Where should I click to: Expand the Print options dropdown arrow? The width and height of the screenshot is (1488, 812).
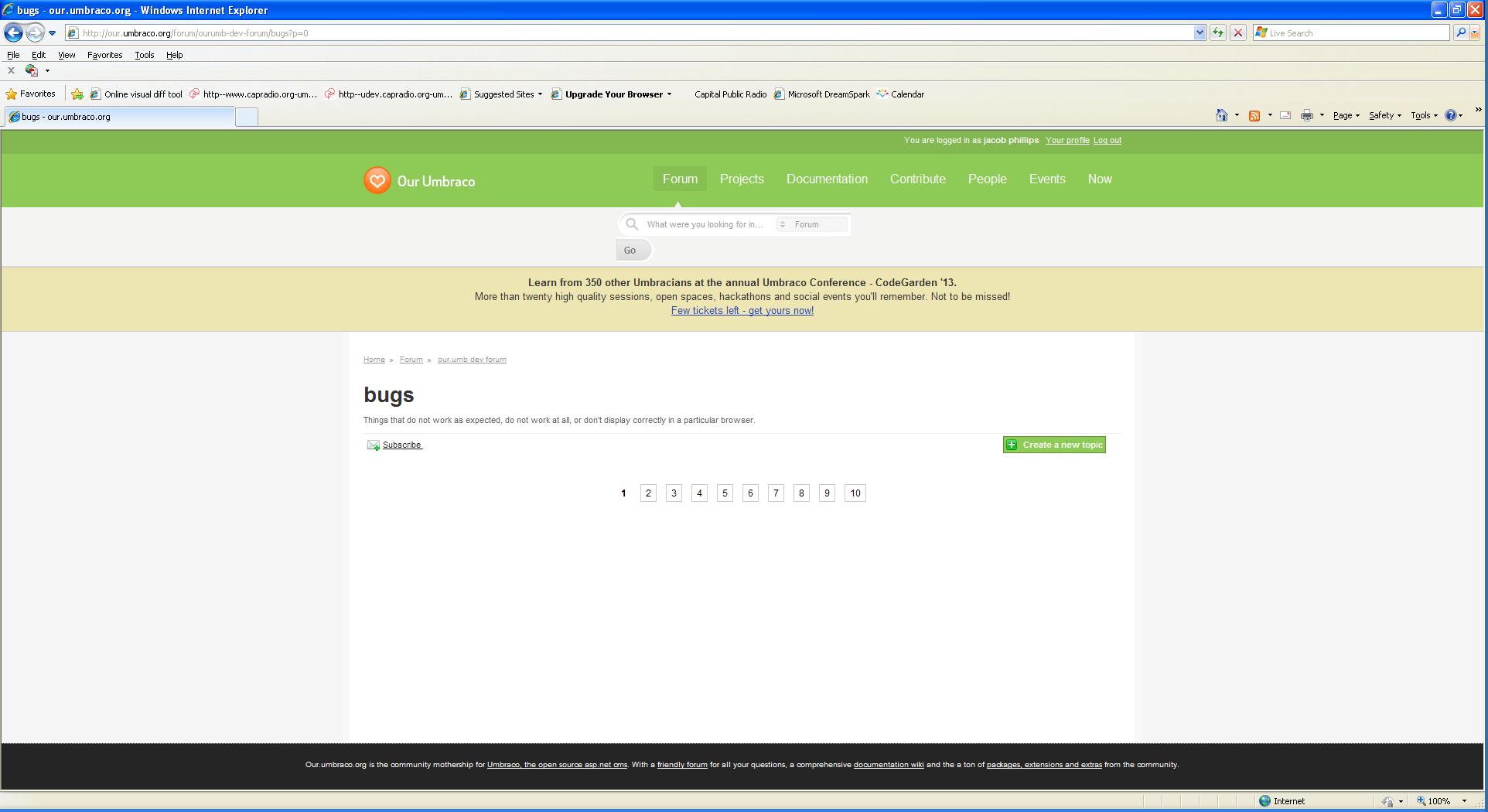pyautogui.click(x=1322, y=115)
